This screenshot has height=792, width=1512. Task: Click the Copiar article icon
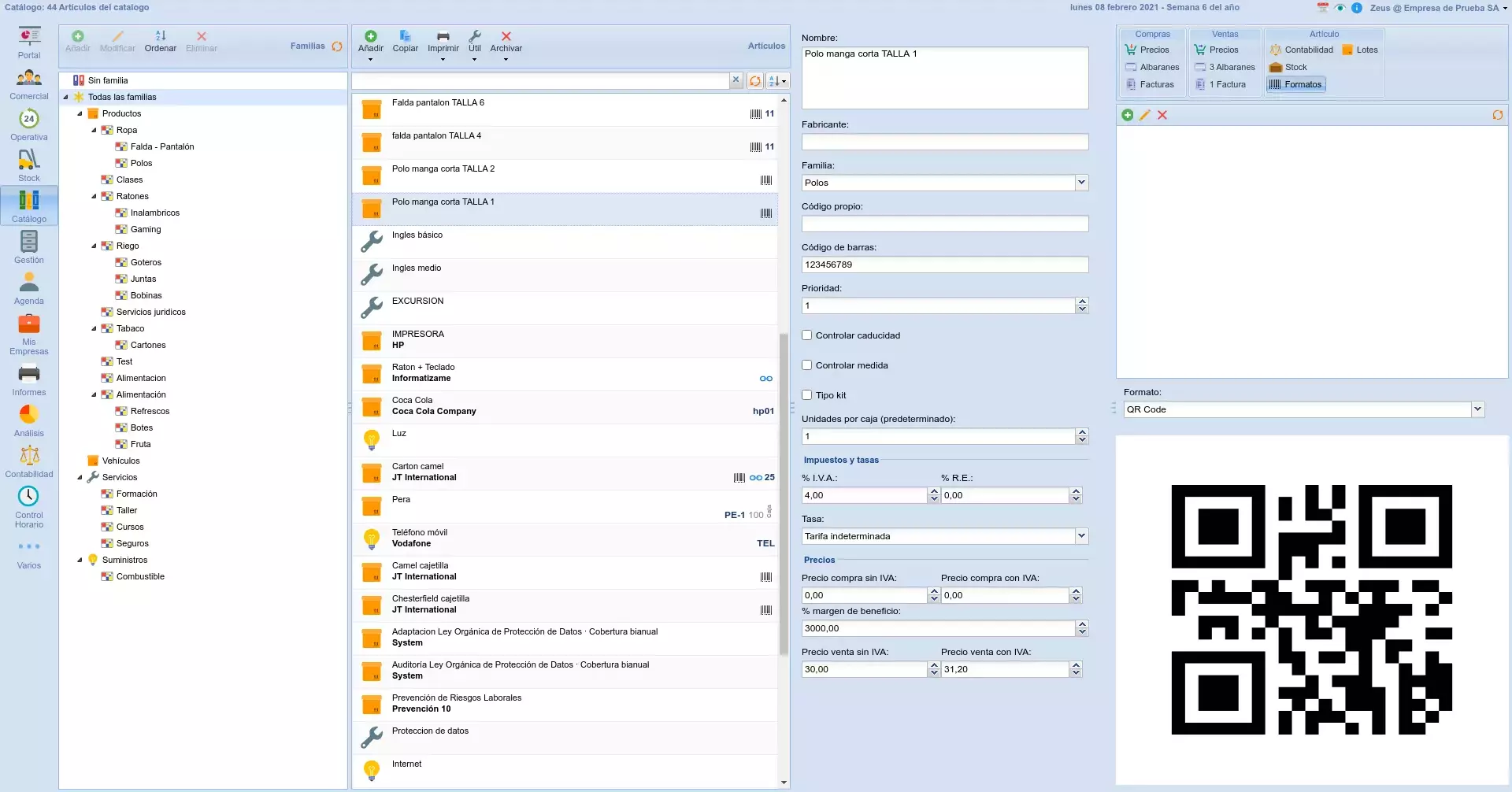(405, 41)
